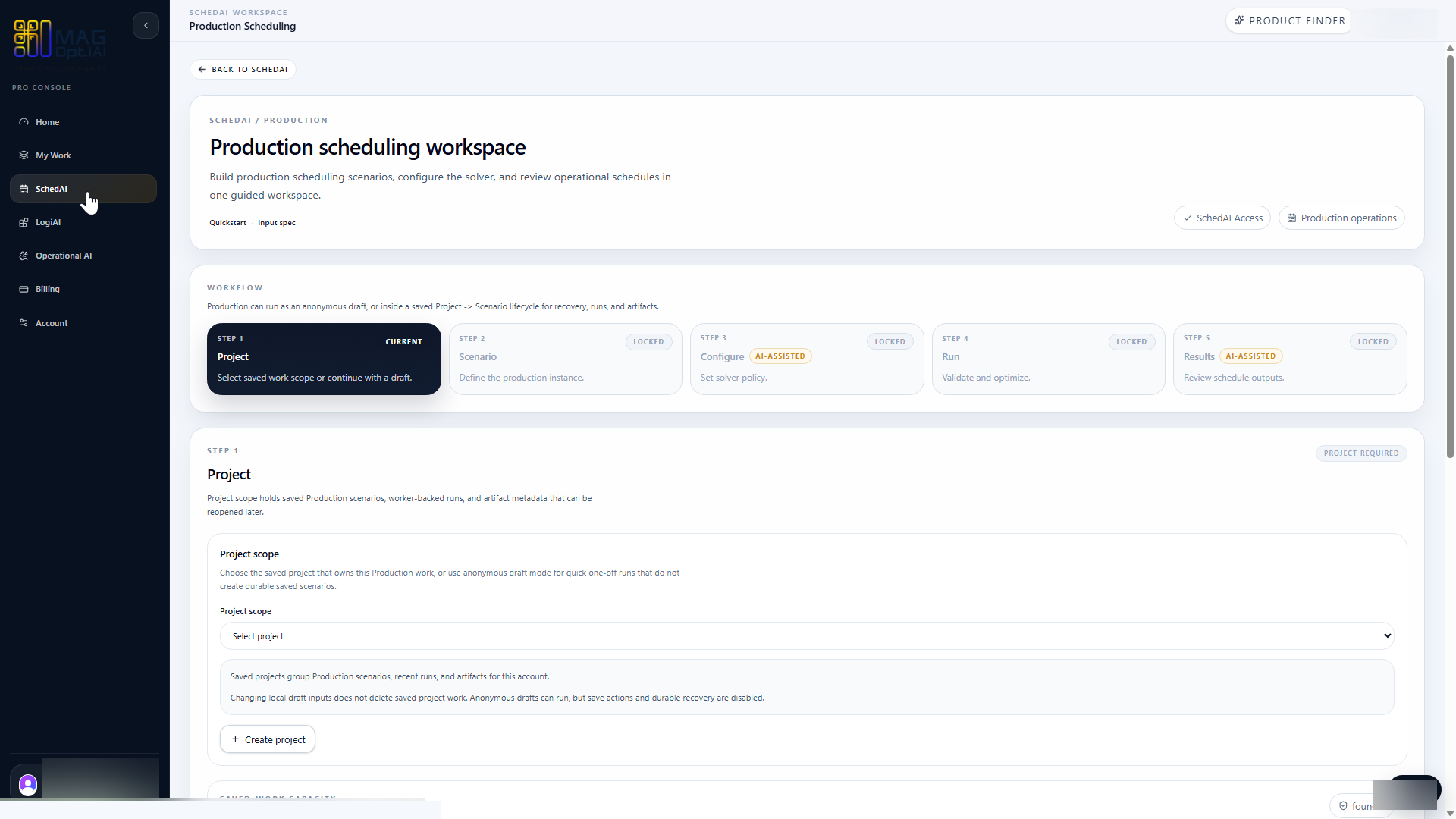Click the Product Finder sparkle icon

click(x=1239, y=20)
